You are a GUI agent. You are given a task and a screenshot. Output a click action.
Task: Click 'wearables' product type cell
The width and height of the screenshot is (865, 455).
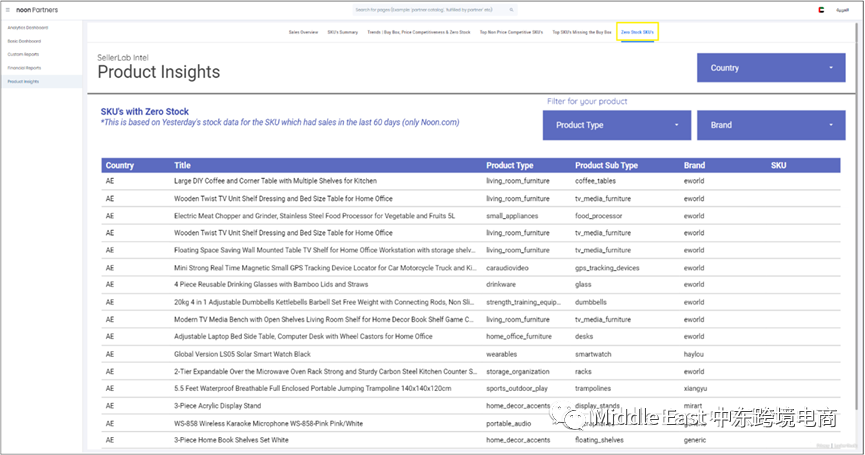501,354
